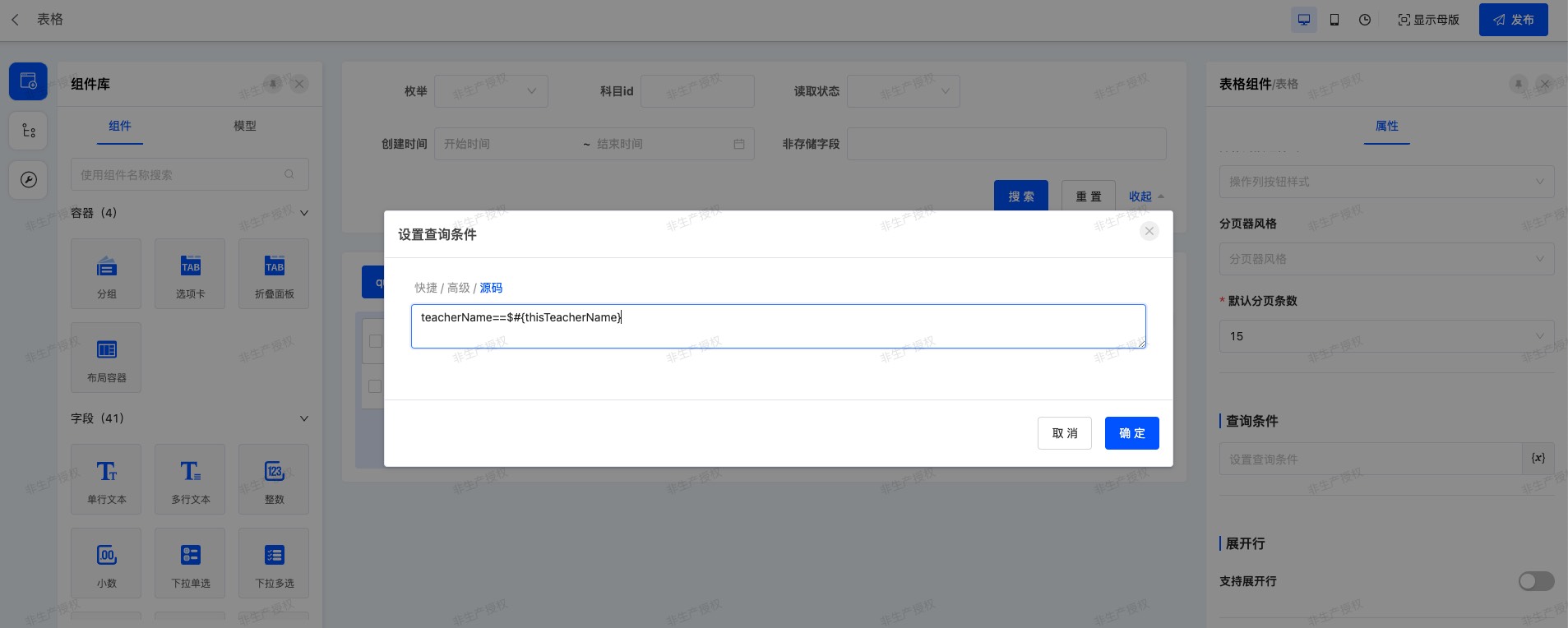This screenshot has height=628, width=1568.
Task: Select the 布局容器 component icon
Action: coord(106,358)
